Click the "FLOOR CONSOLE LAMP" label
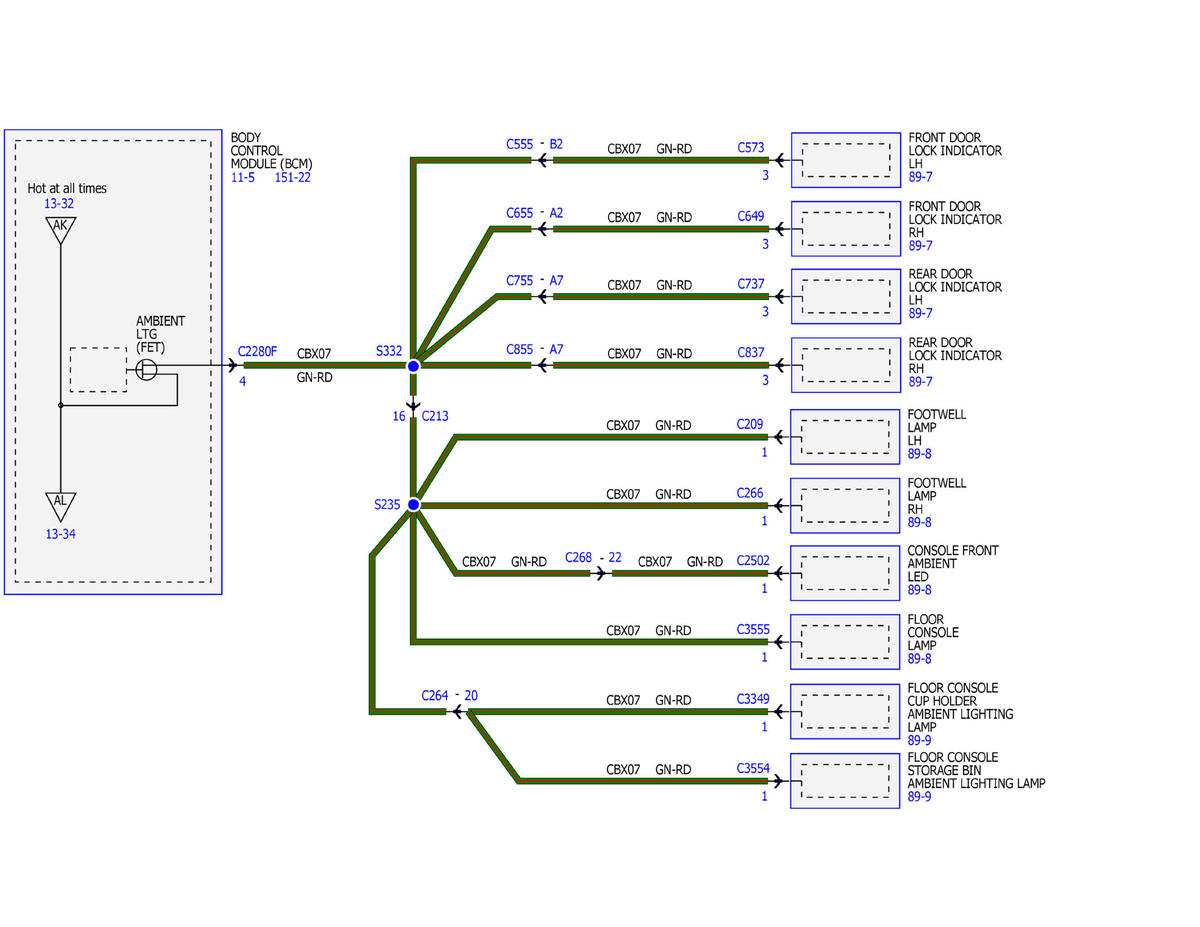Image resolution: width=1200 pixels, height=927 pixels. [x=934, y=632]
